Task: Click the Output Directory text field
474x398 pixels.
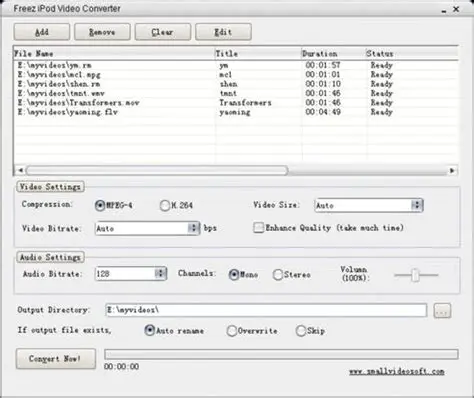Action: [266, 310]
